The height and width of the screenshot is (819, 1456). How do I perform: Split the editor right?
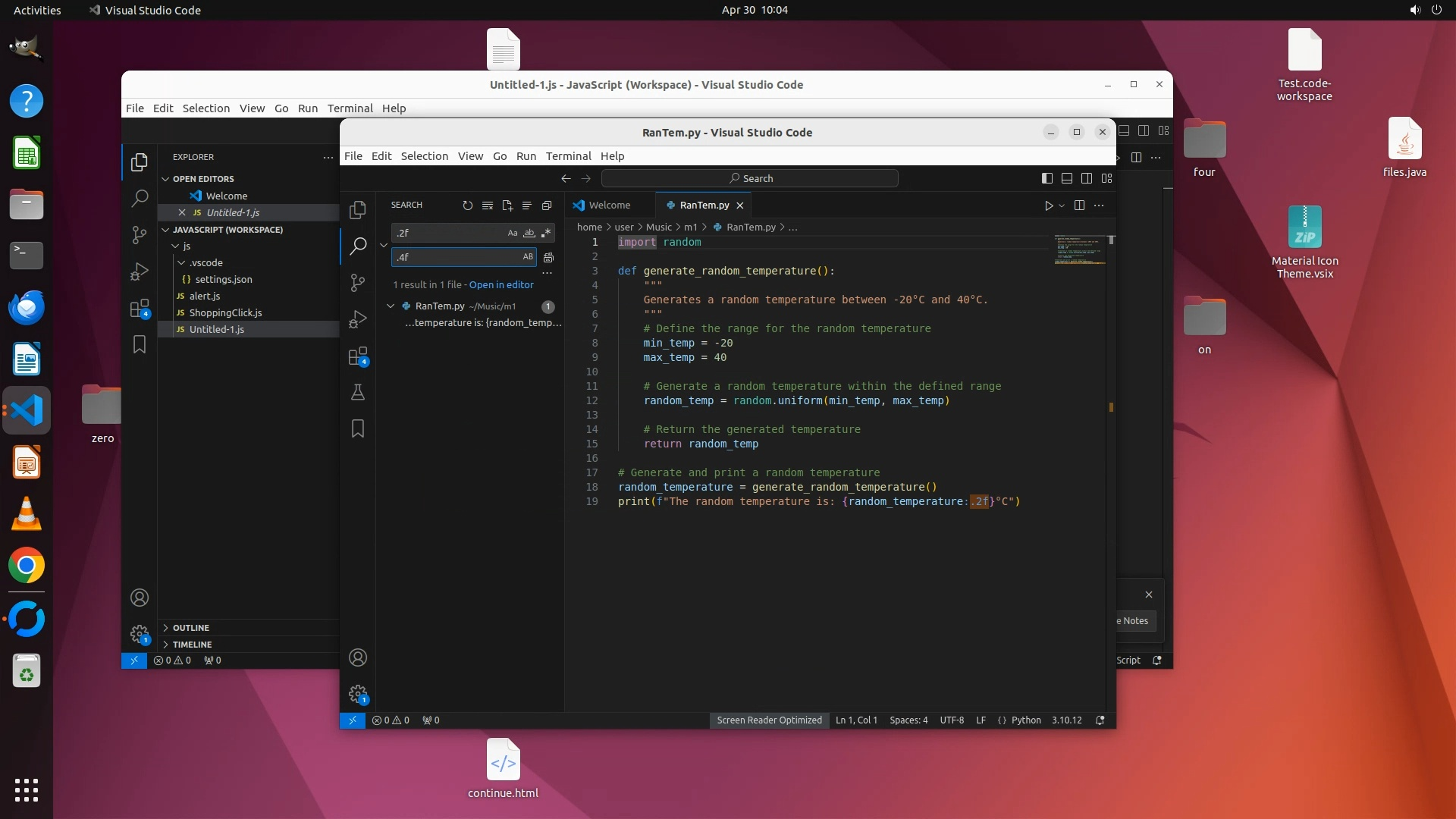click(1079, 206)
